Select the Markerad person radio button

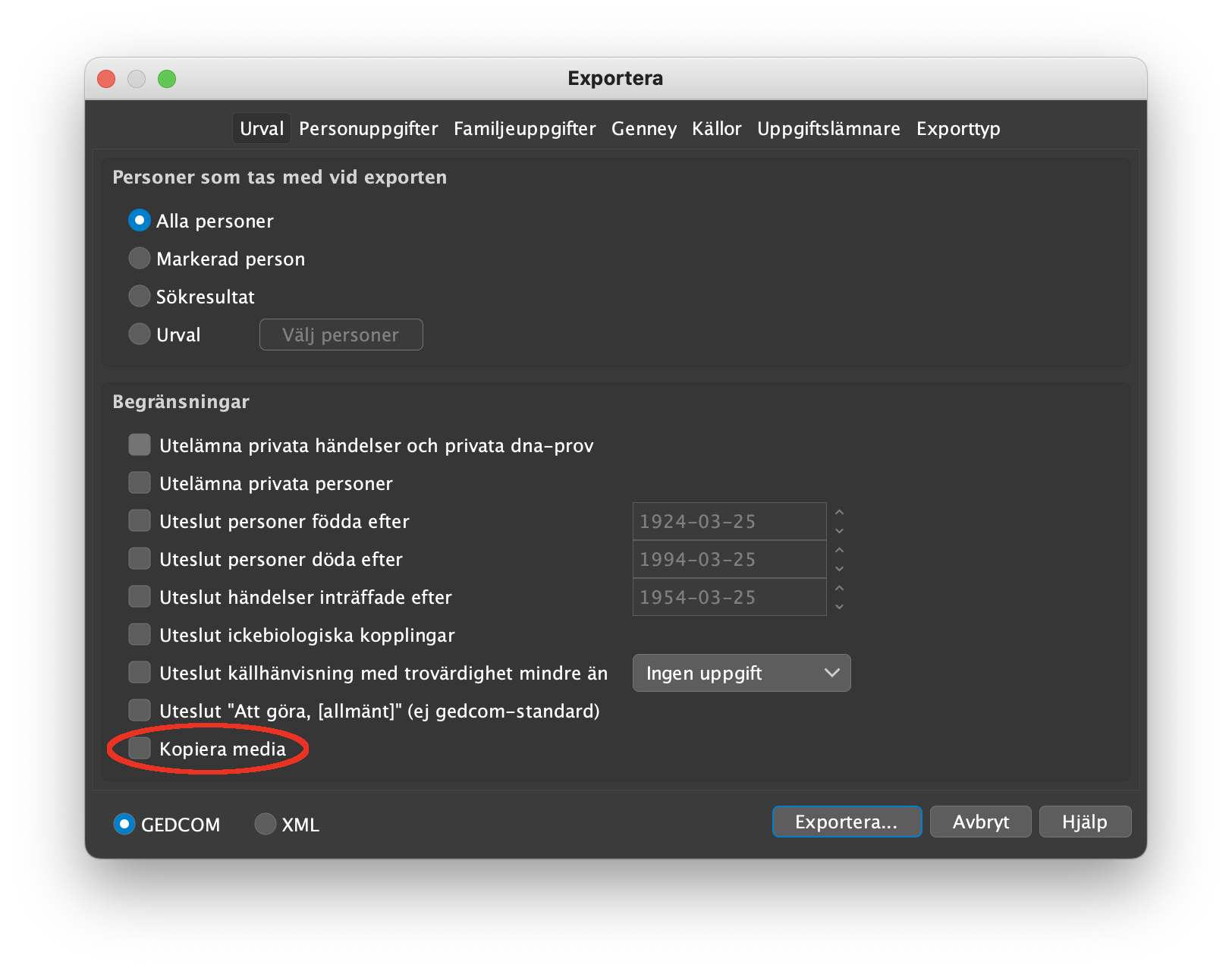tap(140, 259)
